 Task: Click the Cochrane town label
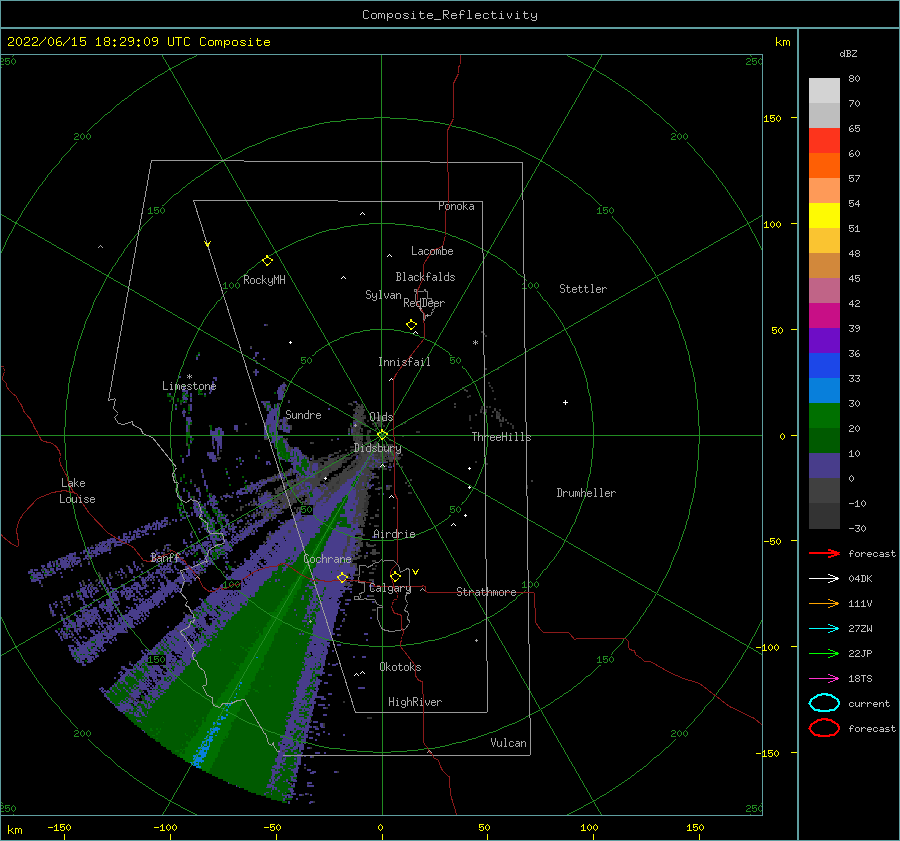327,559
